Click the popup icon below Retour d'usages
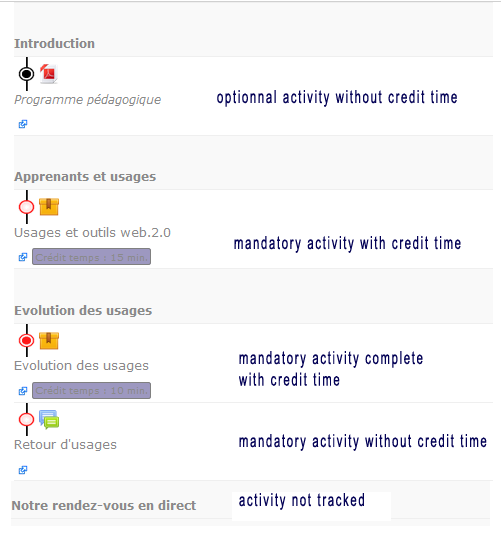This screenshot has width=501, height=533. tap(23, 470)
